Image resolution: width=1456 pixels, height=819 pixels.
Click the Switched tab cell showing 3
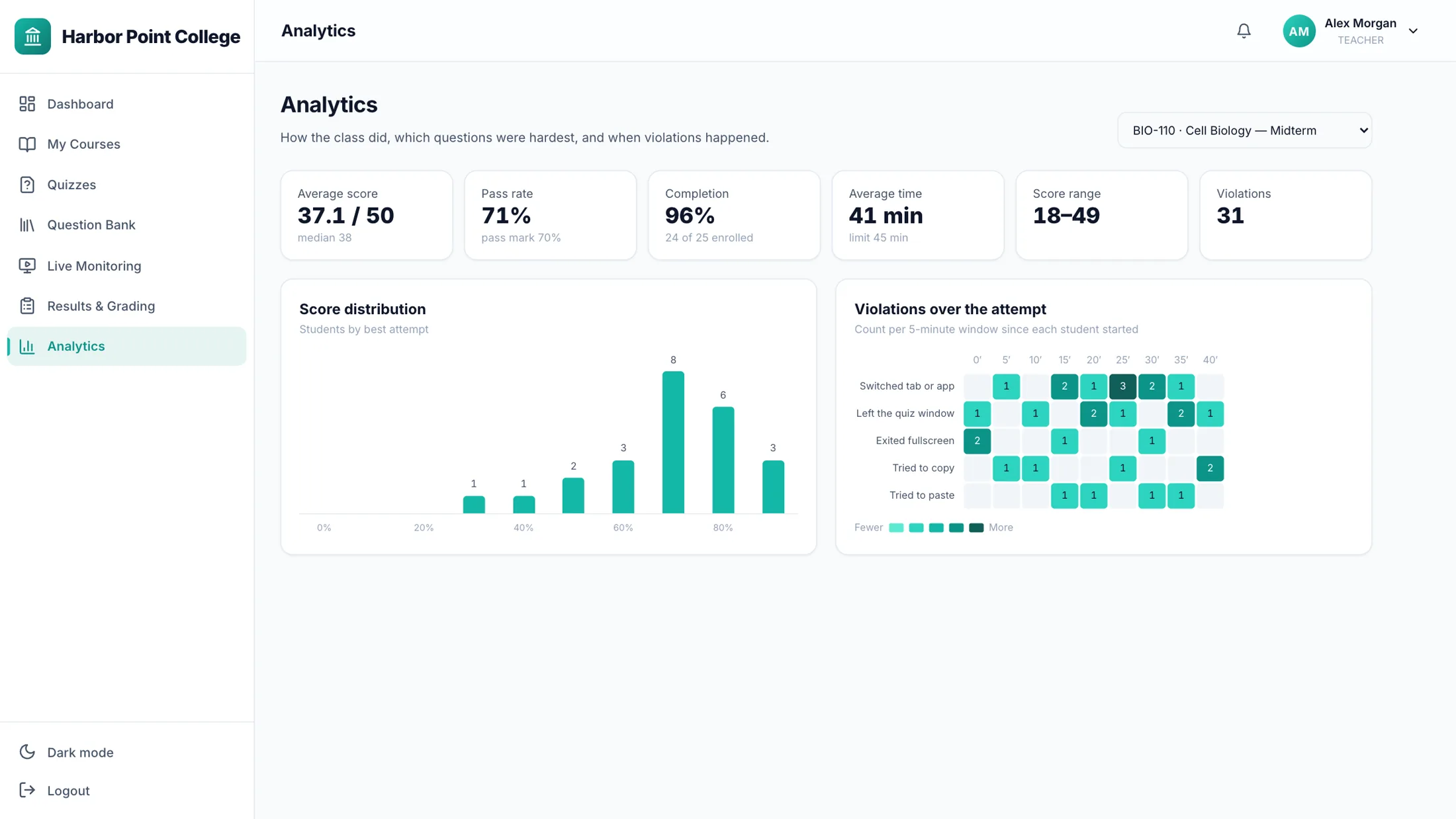click(1122, 386)
